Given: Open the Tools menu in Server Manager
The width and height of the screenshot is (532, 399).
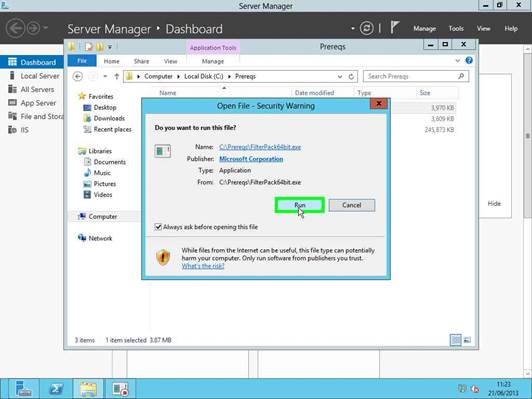Looking at the screenshot, I should pyautogui.click(x=456, y=28).
